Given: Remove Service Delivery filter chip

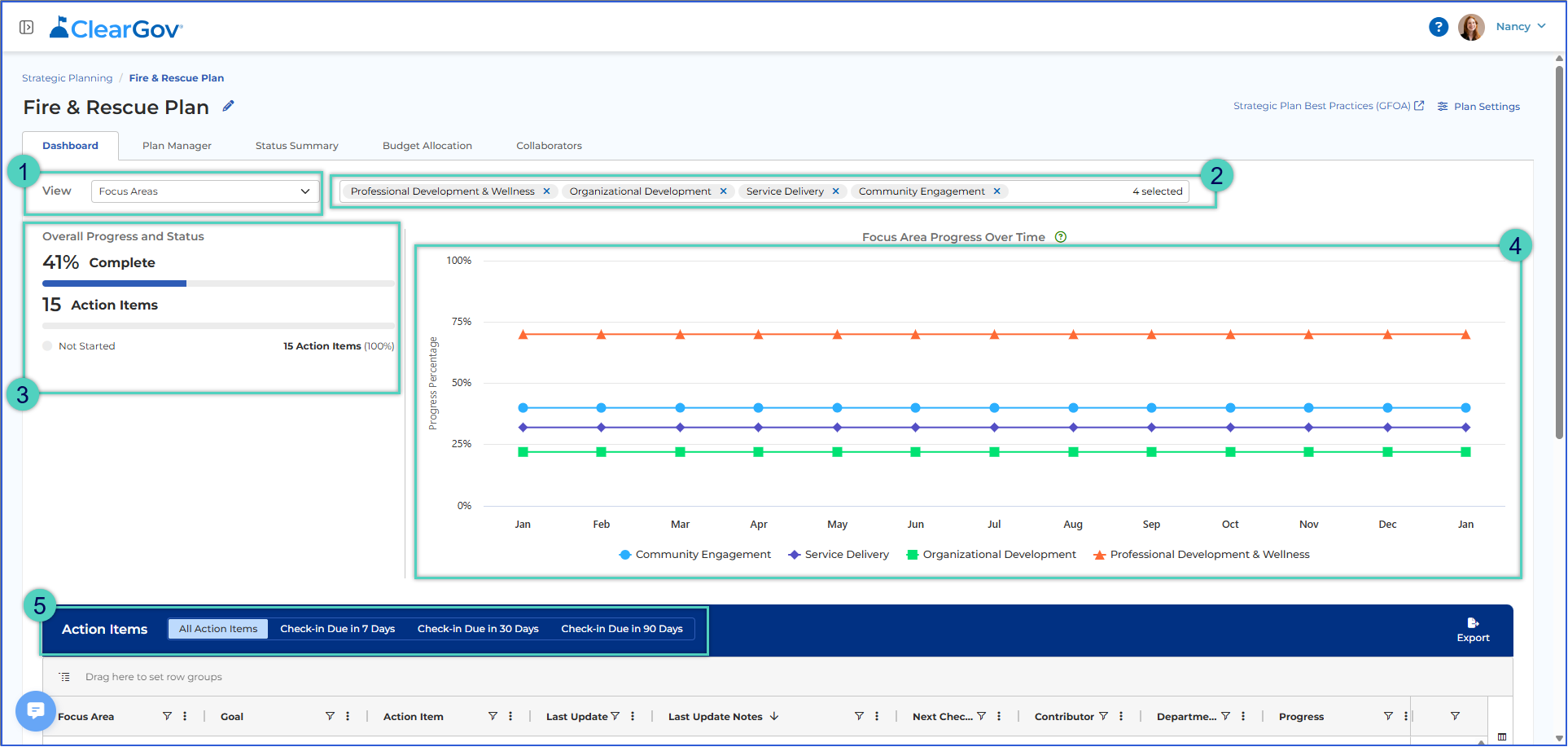Looking at the screenshot, I should (835, 191).
